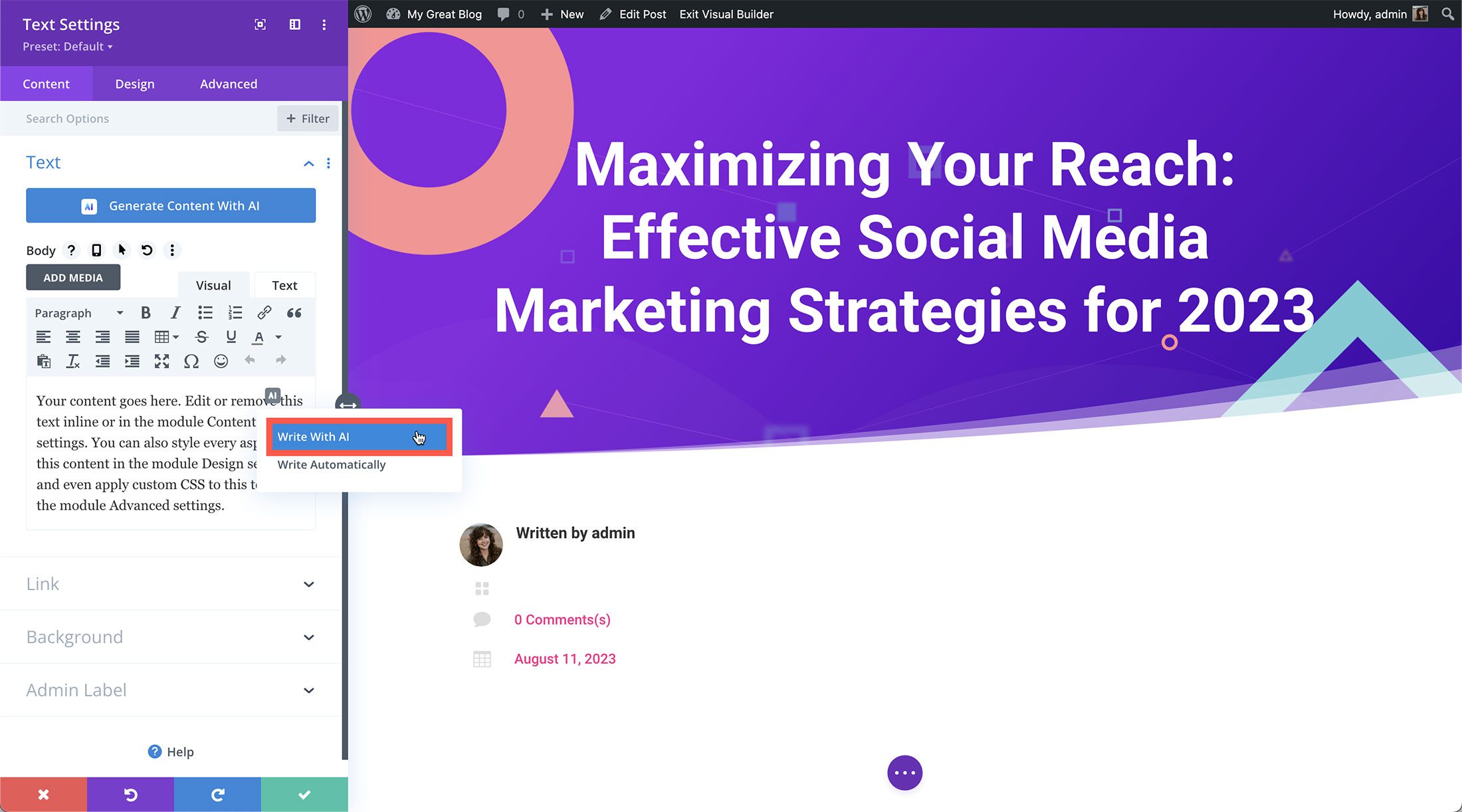Screen dimensions: 1462x812
Task: Click the Italic formatting icon
Action: pyautogui.click(x=175, y=313)
